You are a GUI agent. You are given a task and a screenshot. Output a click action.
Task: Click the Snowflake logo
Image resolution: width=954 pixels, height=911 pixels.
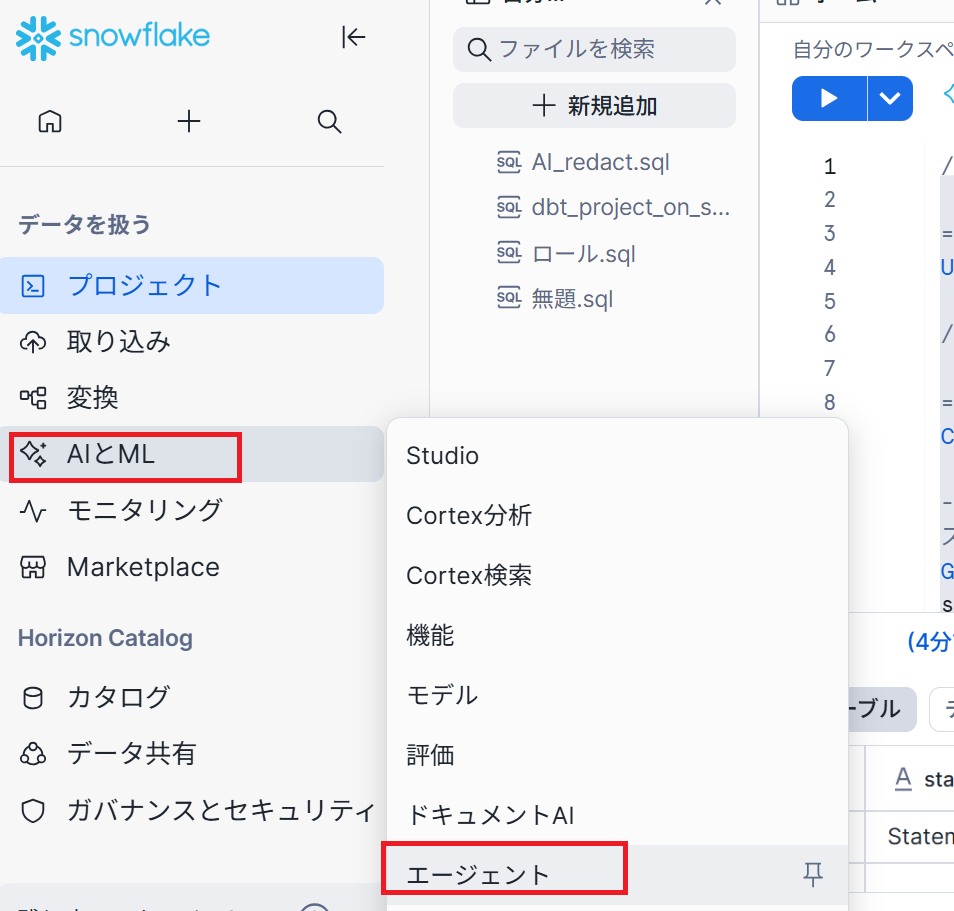(110, 38)
